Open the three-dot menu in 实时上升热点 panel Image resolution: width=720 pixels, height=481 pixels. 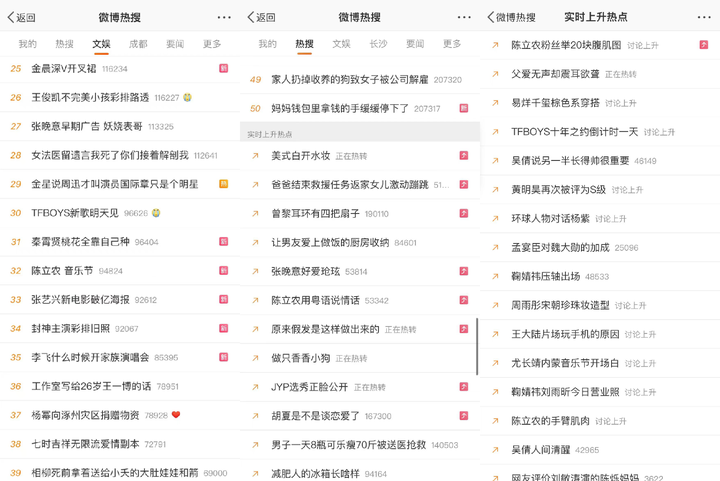(704, 17)
